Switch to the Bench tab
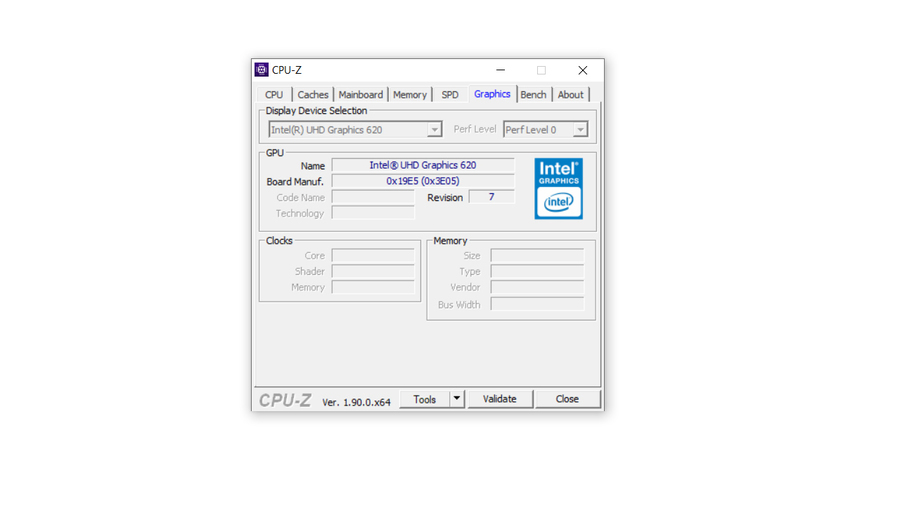The width and height of the screenshot is (900, 506). click(x=533, y=95)
